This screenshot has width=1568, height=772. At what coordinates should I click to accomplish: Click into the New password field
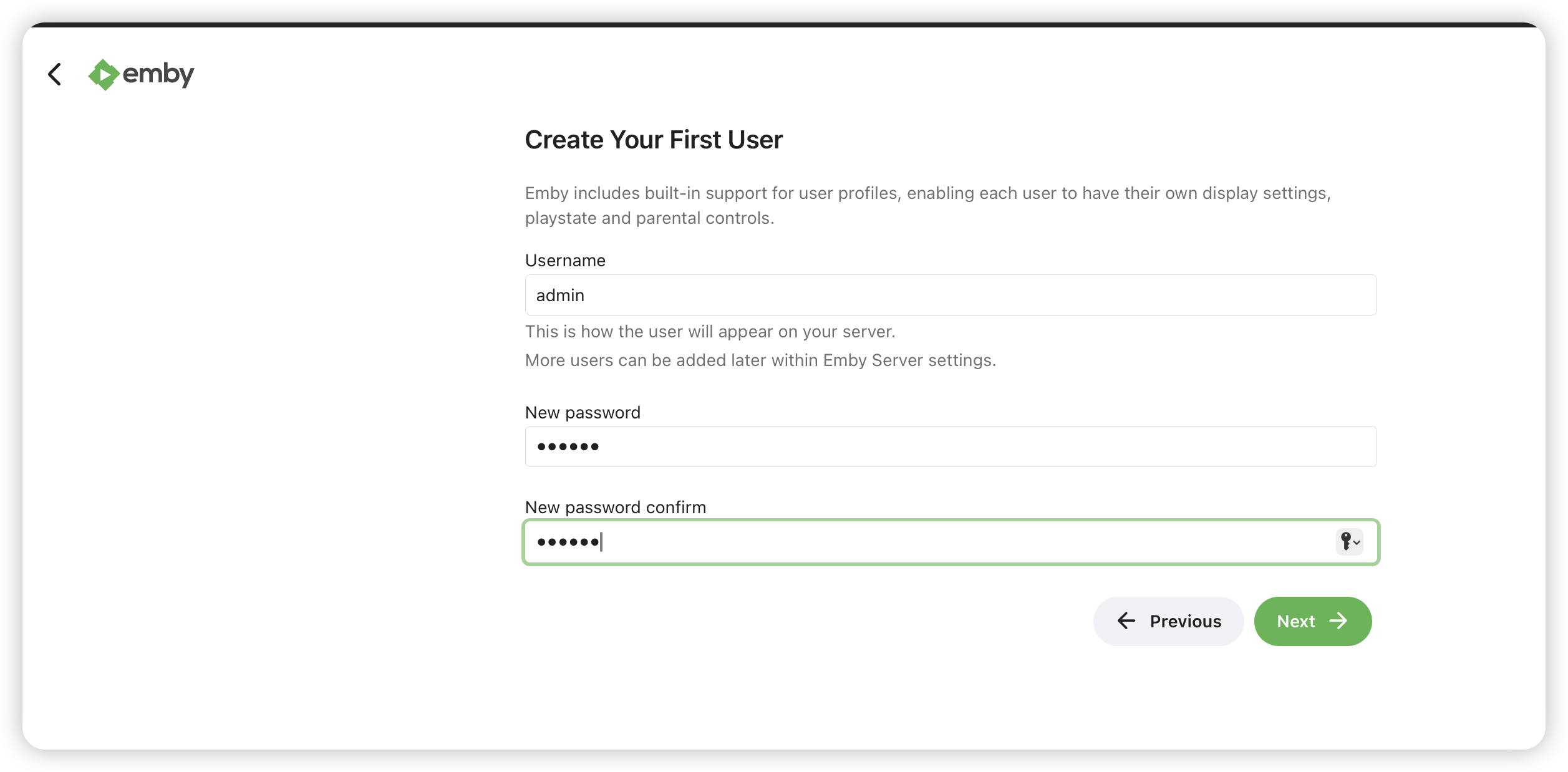(x=951, y=446)
